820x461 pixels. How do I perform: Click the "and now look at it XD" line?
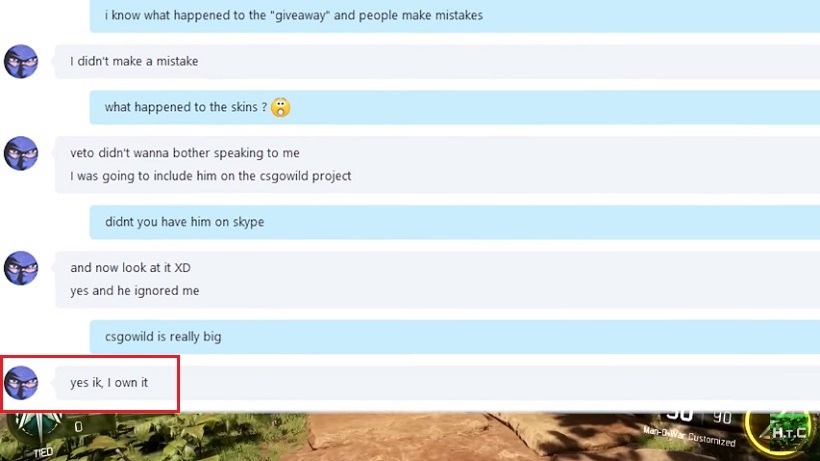[130, 268]
